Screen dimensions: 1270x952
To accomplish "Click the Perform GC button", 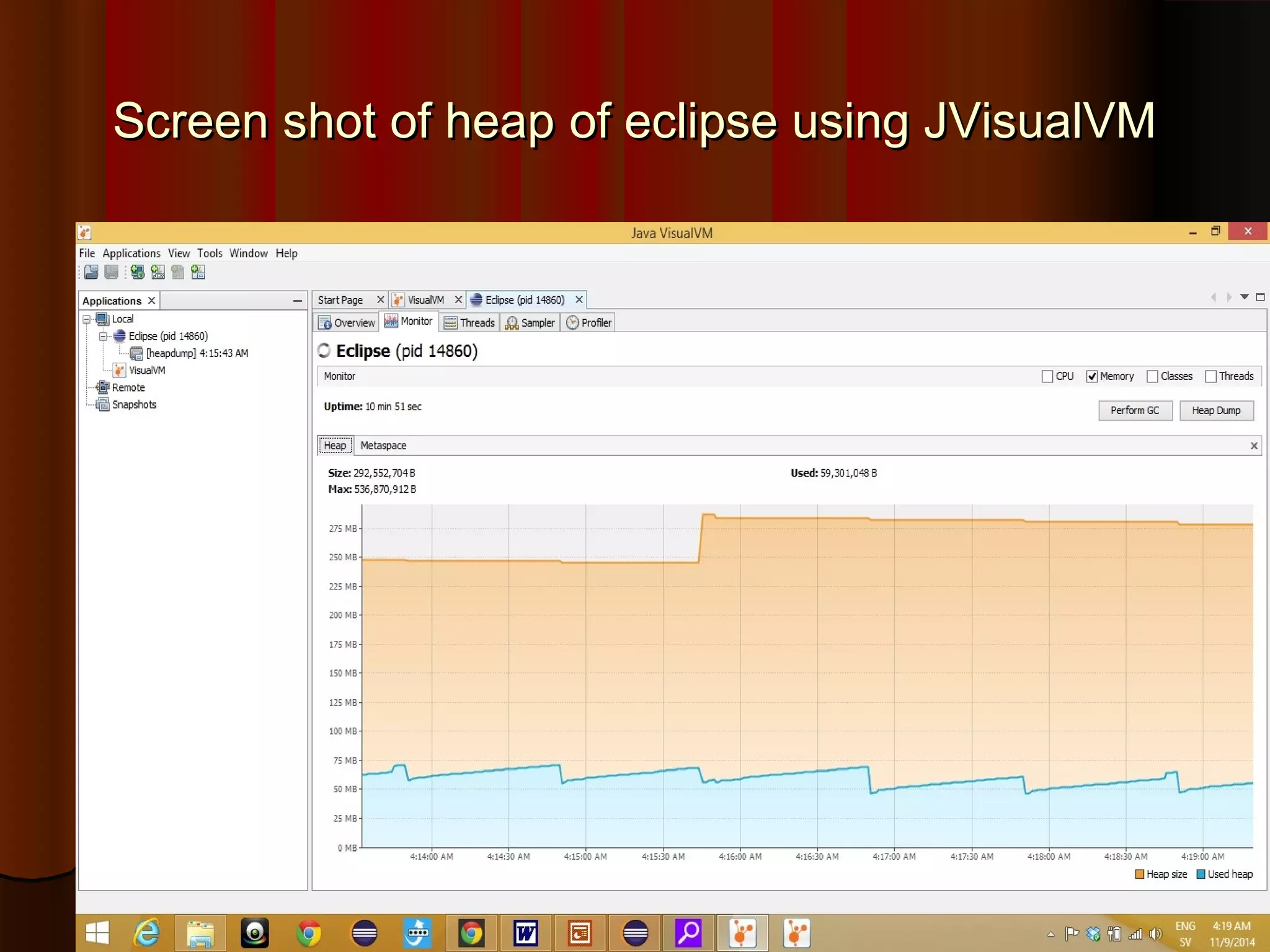I will [1135, 410].
